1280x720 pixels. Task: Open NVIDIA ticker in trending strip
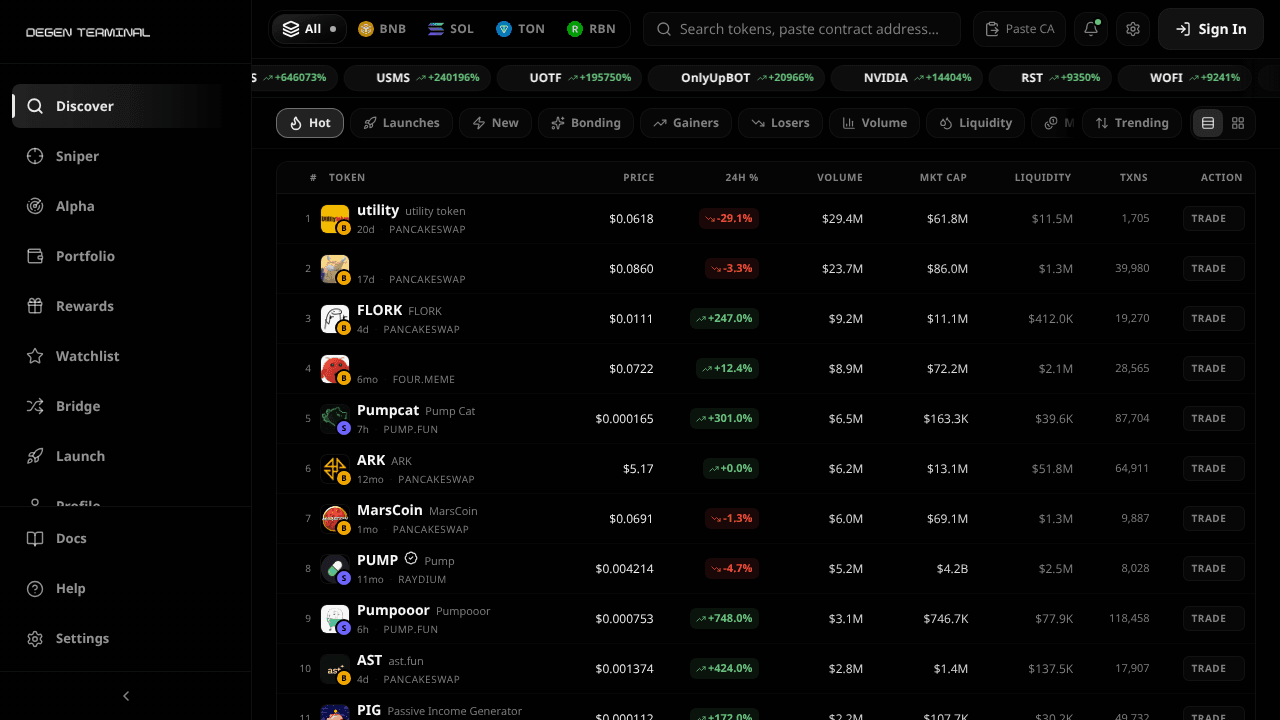908,77
